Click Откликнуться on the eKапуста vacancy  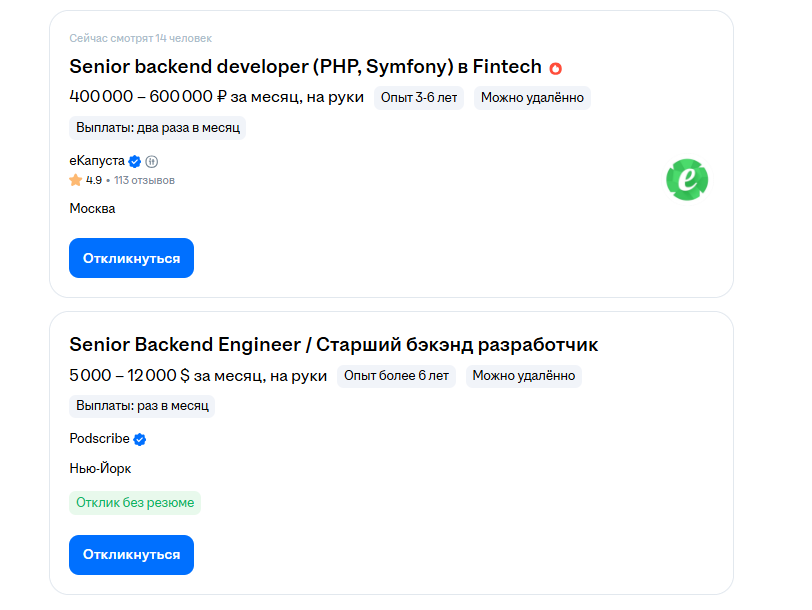pos(131,257)
